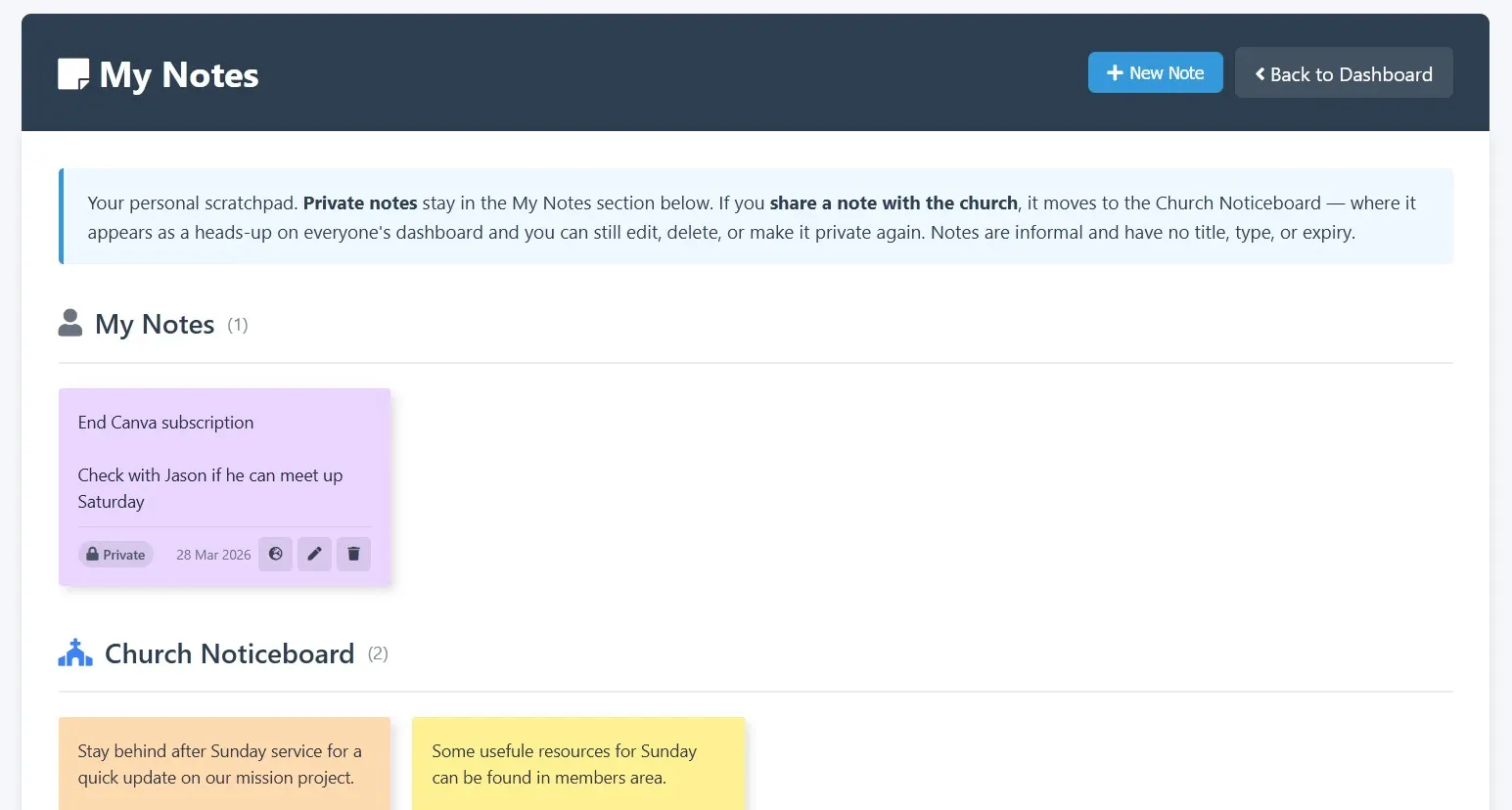This screenshot has height=810, width=1512.
Task: Click the church icon beside Church Noticeboard
Action: pyautogui.click(x=75, y=652)
